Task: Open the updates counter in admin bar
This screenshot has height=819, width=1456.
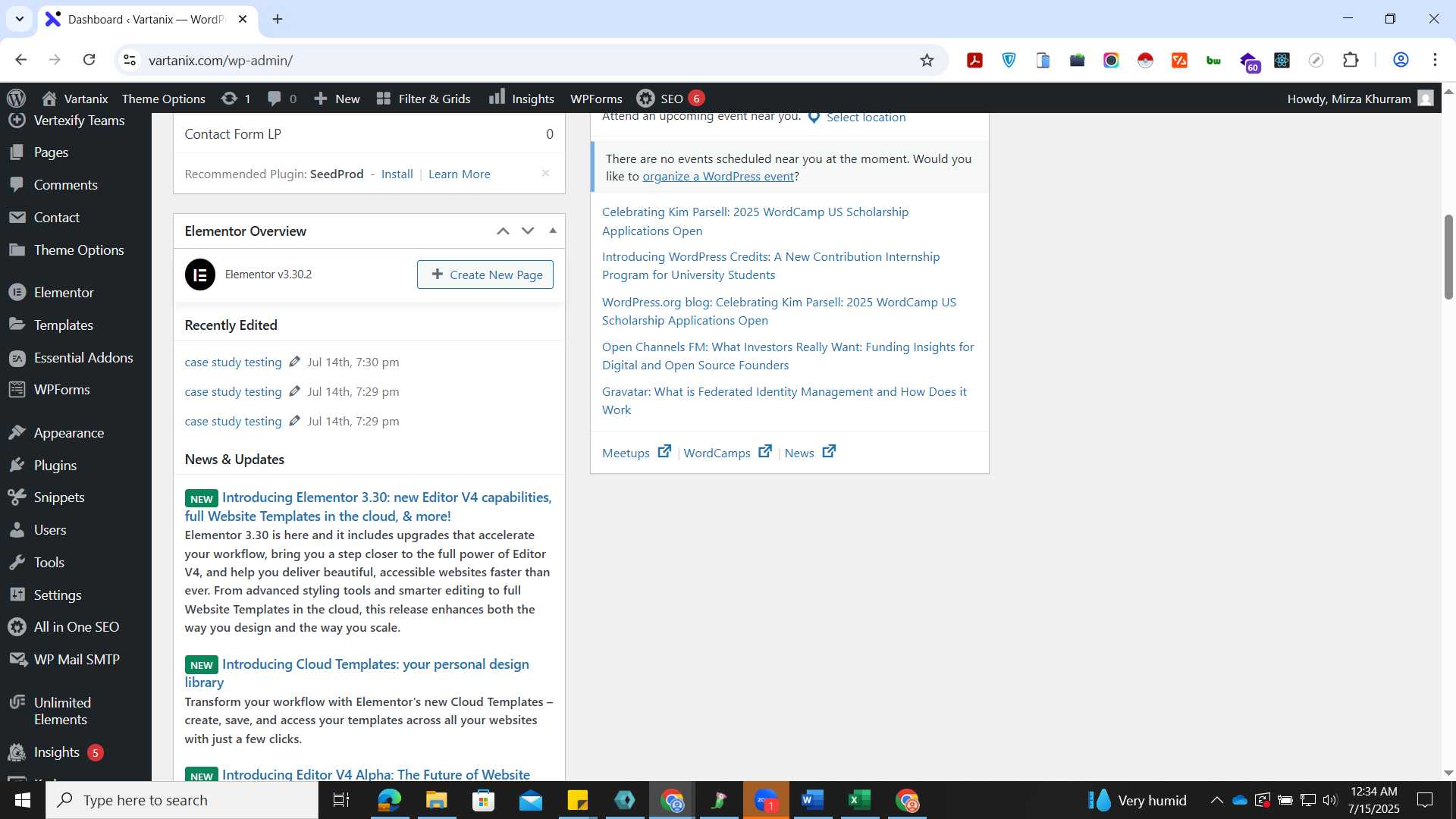Action: pyautogui.click(x=236, y=99)
